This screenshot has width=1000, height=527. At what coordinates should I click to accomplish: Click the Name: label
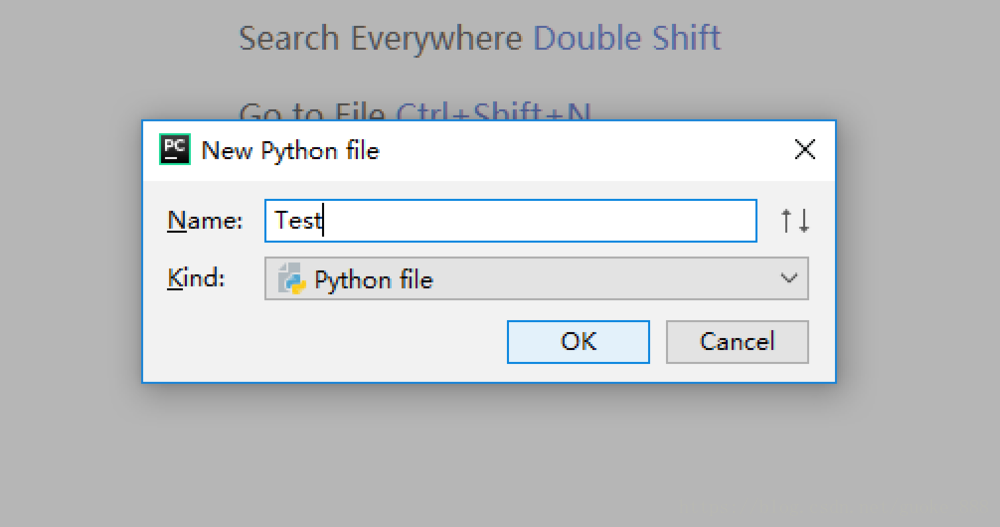click(x=205, y=221)
